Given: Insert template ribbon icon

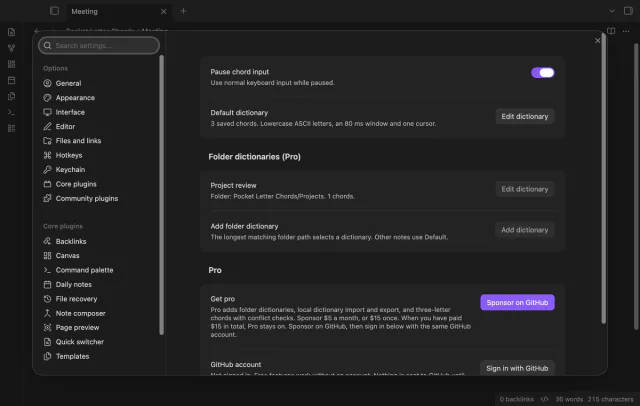Looking at the screenshot, I should pyautogui.click(x=11, y=96).
